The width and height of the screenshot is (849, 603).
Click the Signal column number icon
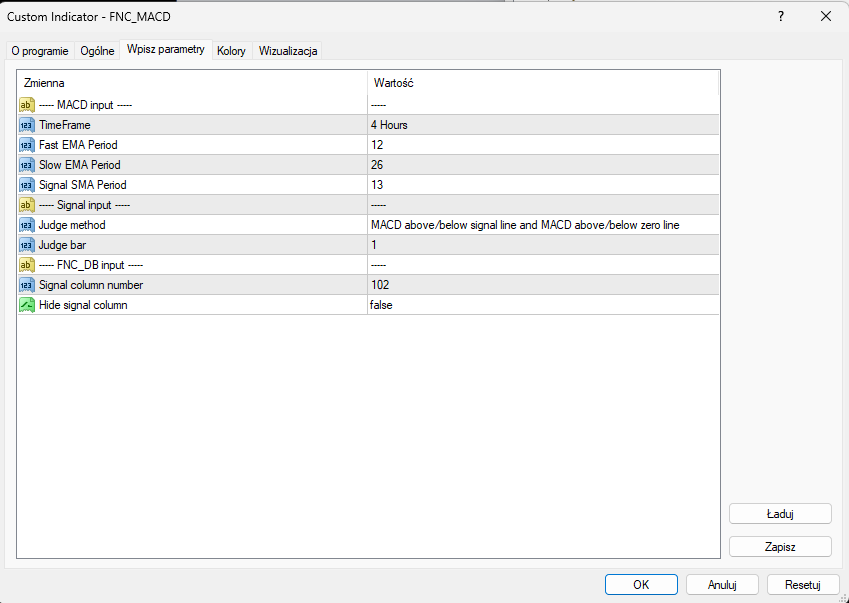click(x=27, y=285)
